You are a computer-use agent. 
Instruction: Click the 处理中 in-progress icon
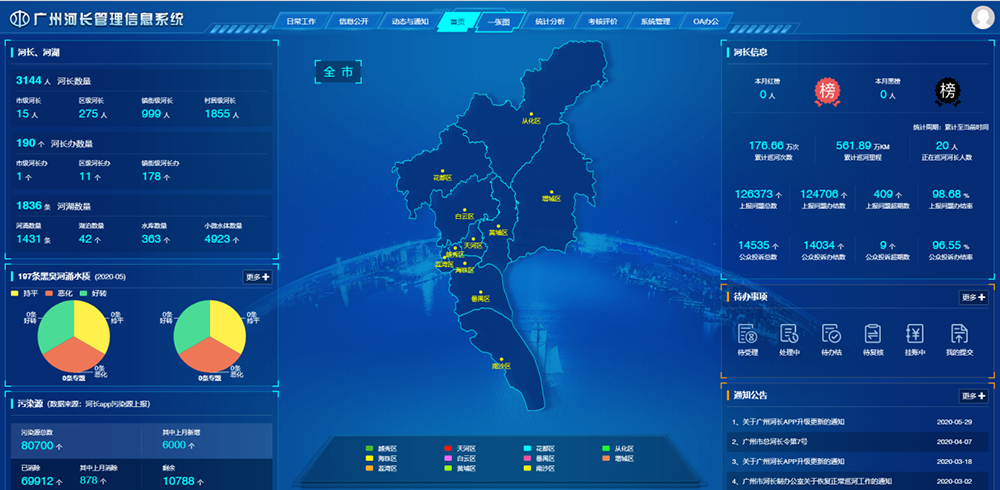(x=789, y=335)
